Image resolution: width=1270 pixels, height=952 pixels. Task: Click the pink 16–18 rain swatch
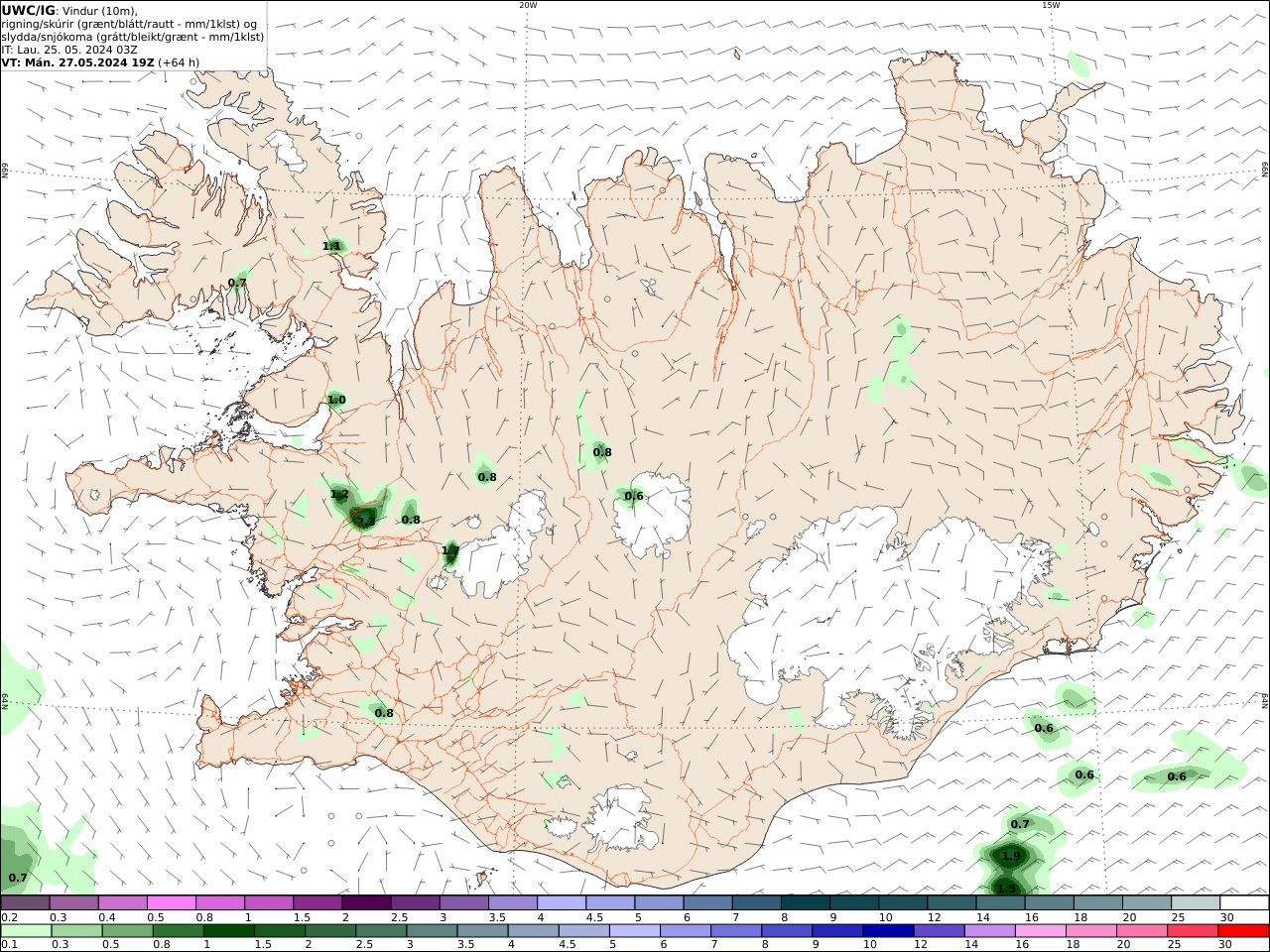1041,931
